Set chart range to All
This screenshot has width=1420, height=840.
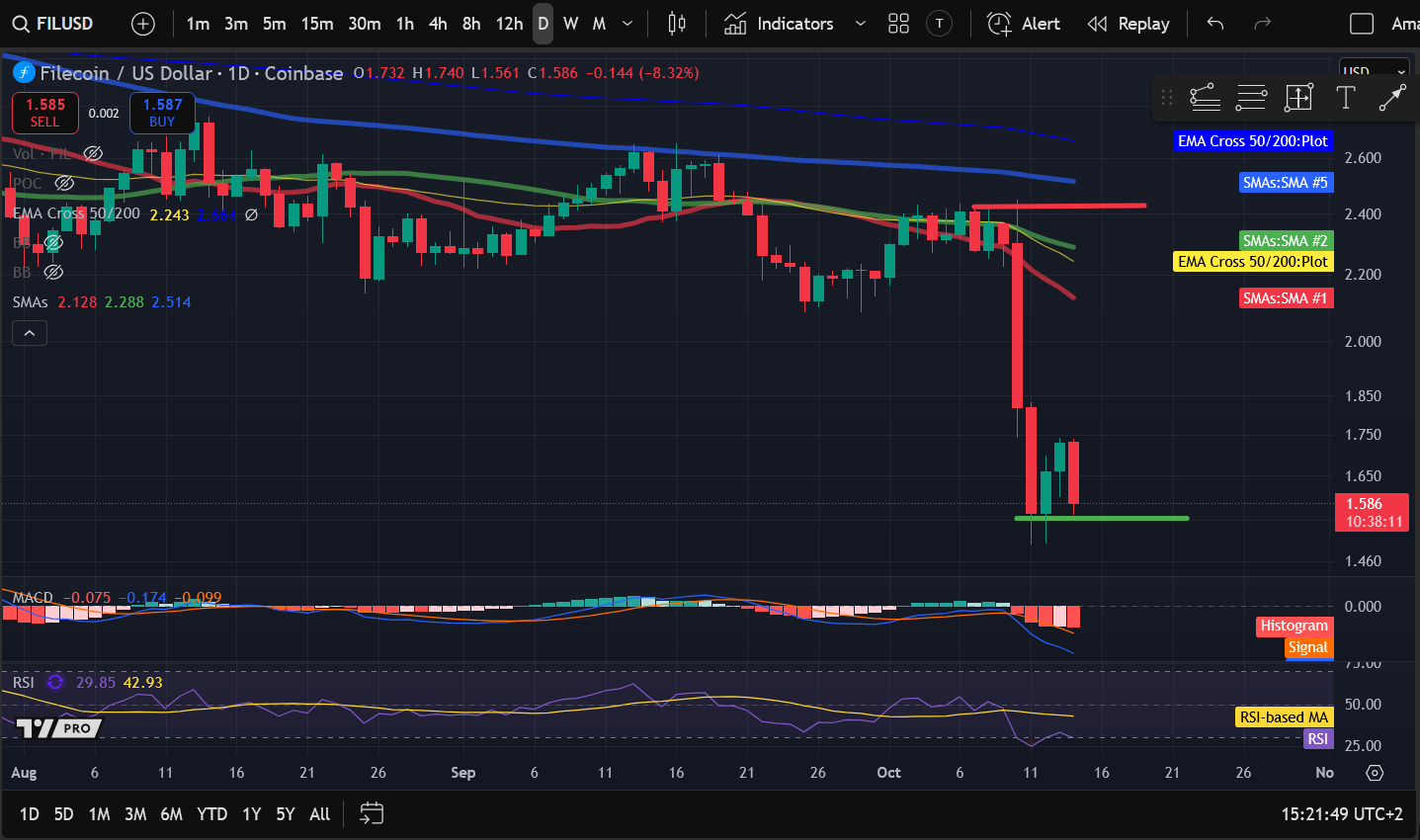click(319, 814)
